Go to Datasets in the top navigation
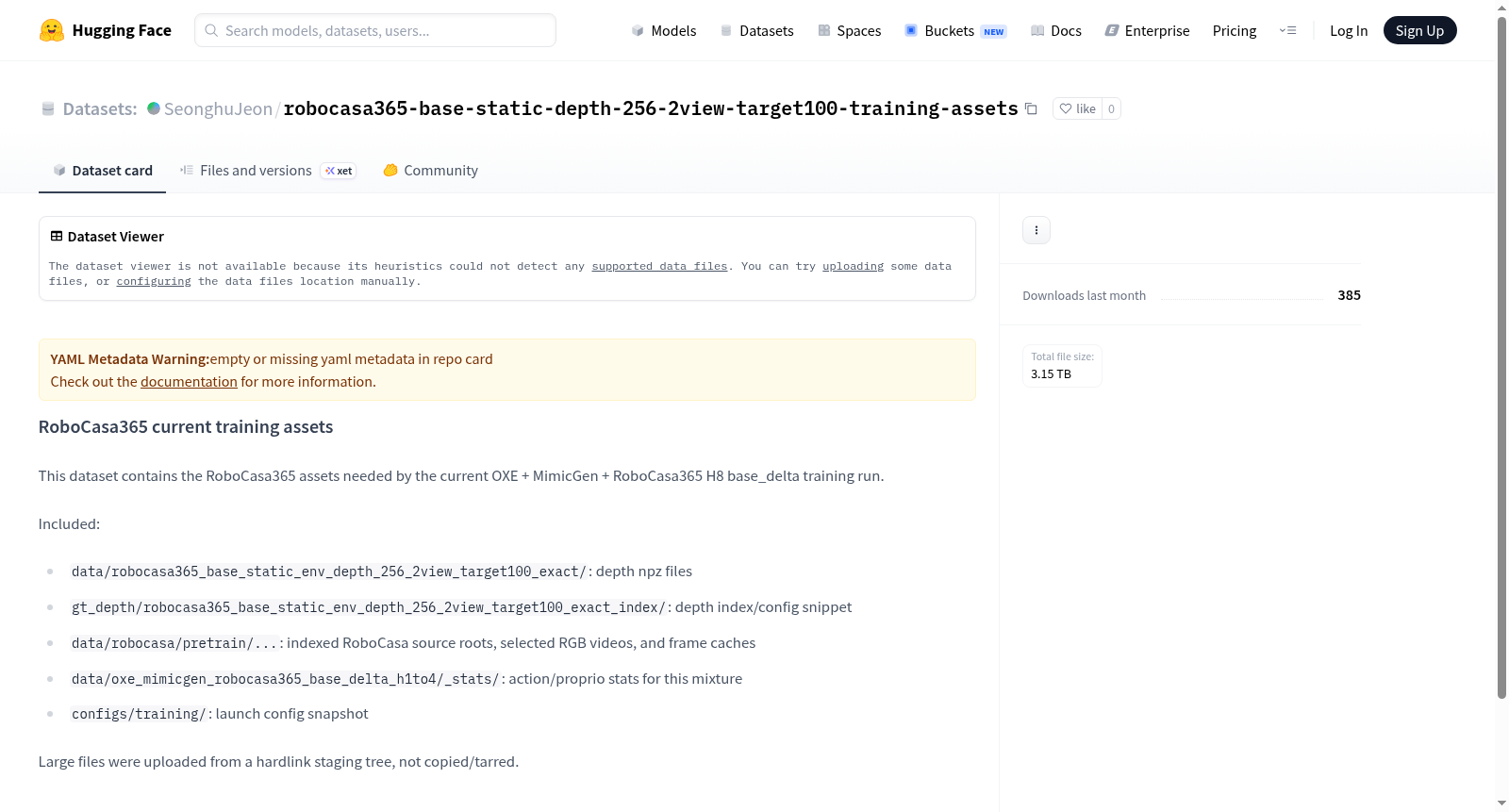1509x812 pixels. (x=757, y=30)
